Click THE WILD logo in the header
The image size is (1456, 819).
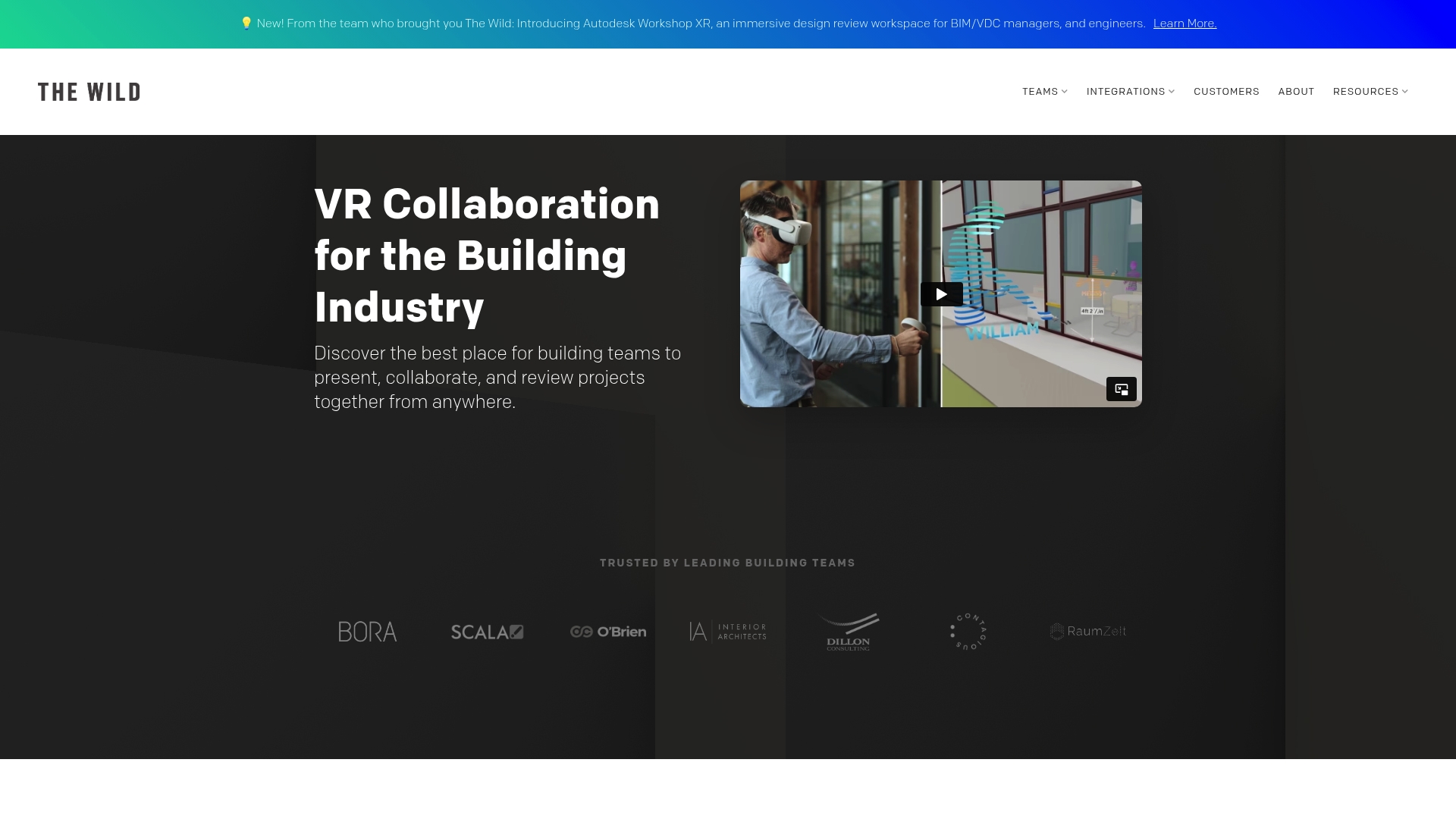89,91
